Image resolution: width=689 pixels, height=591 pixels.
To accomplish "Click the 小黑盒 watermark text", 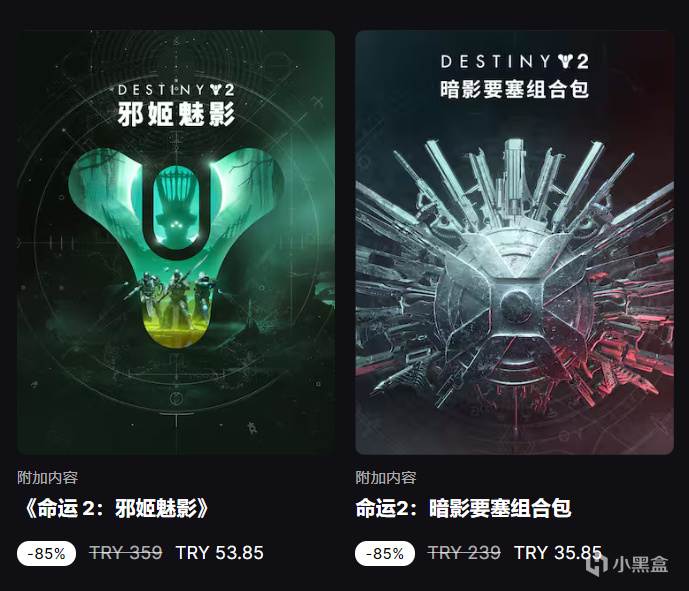I will point(640,565).
